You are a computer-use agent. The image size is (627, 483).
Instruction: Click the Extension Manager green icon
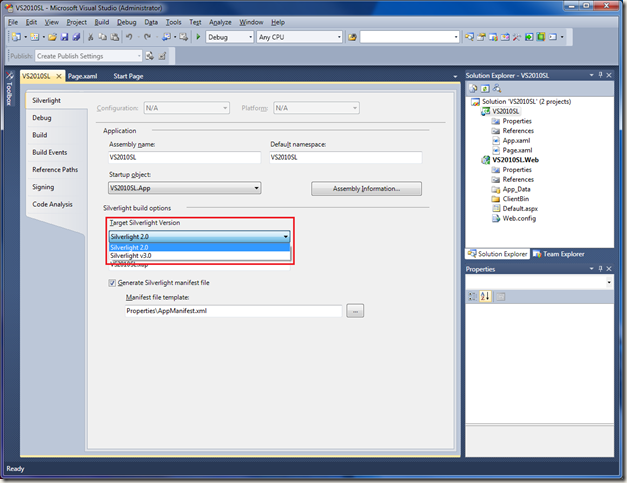pyautogui.click(x=541, y=37)
